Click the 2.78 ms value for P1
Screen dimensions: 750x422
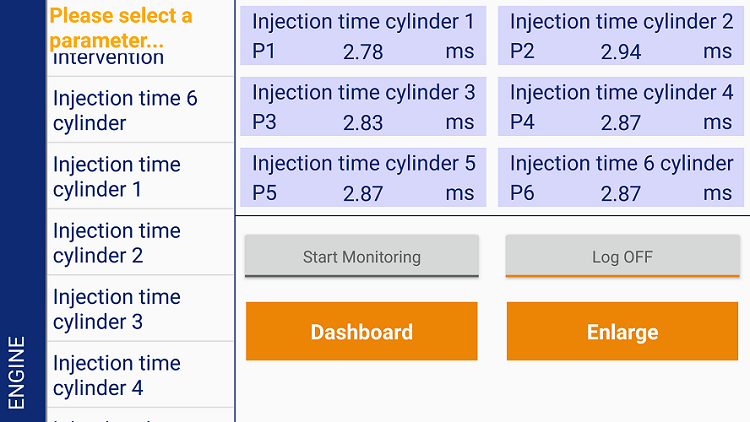tap(363, 52)
